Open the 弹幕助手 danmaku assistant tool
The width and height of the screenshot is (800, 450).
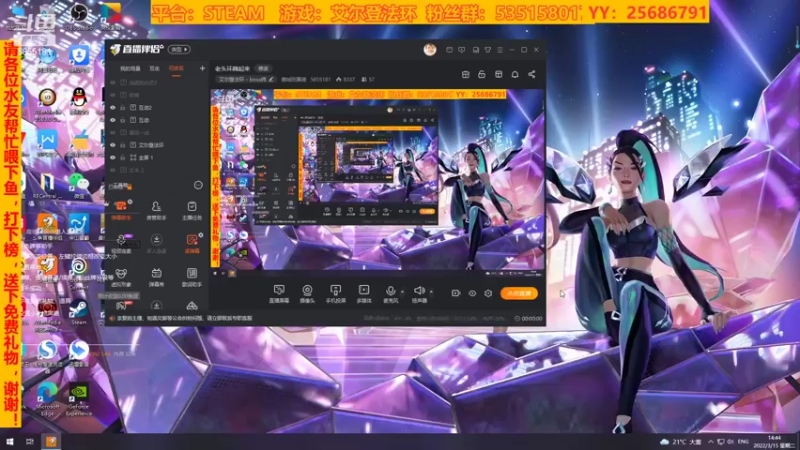tap(121, 210)
